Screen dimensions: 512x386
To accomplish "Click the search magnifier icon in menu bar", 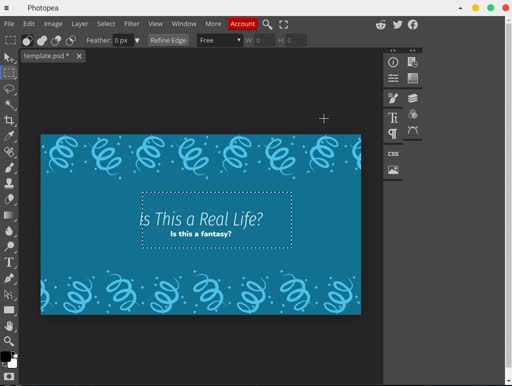I will [267, 24].
